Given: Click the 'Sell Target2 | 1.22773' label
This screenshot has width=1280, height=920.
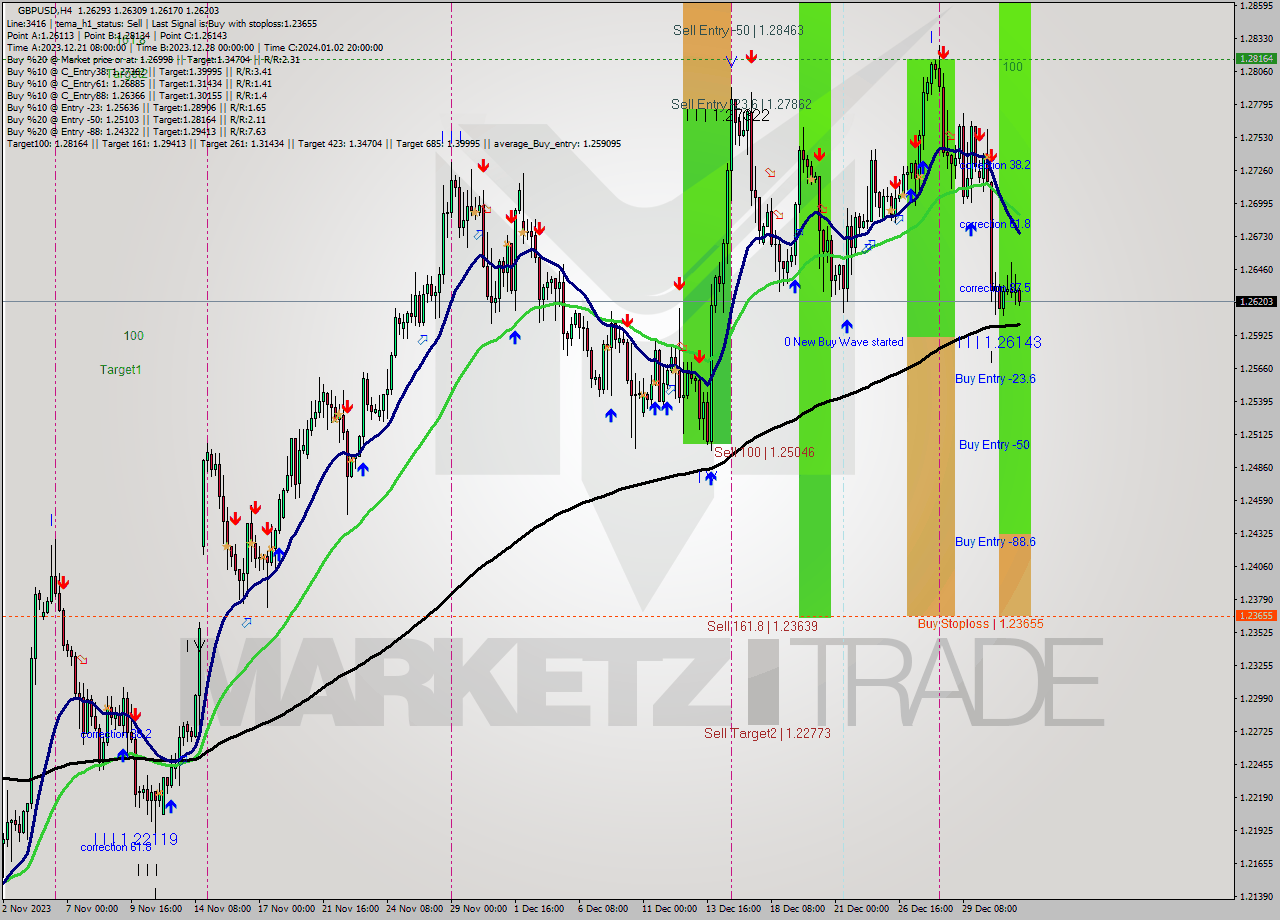Looking at the screenshot, I should click(x=767, y=733).
